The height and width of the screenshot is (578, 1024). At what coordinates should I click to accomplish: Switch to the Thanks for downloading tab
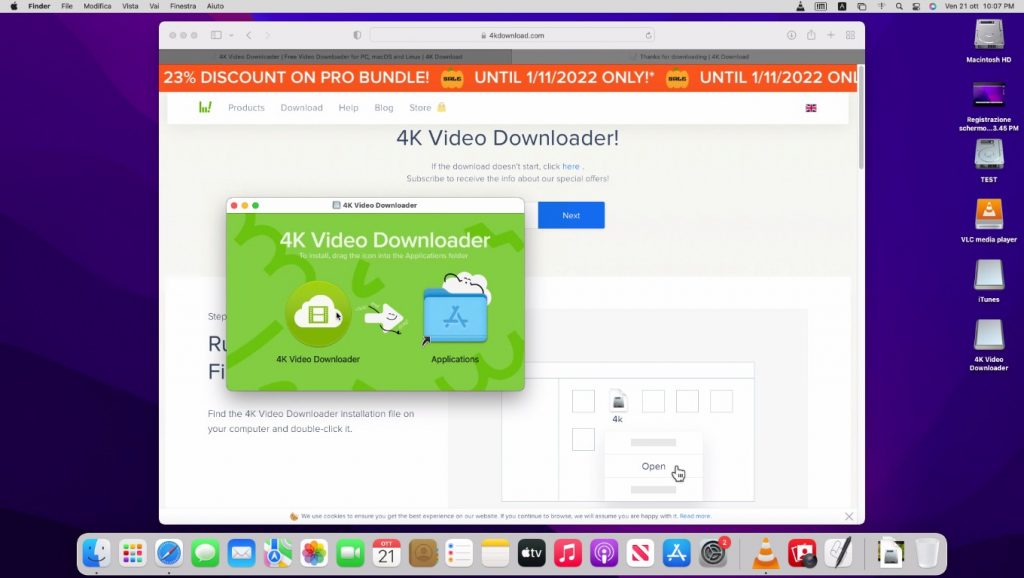(689, 57)
